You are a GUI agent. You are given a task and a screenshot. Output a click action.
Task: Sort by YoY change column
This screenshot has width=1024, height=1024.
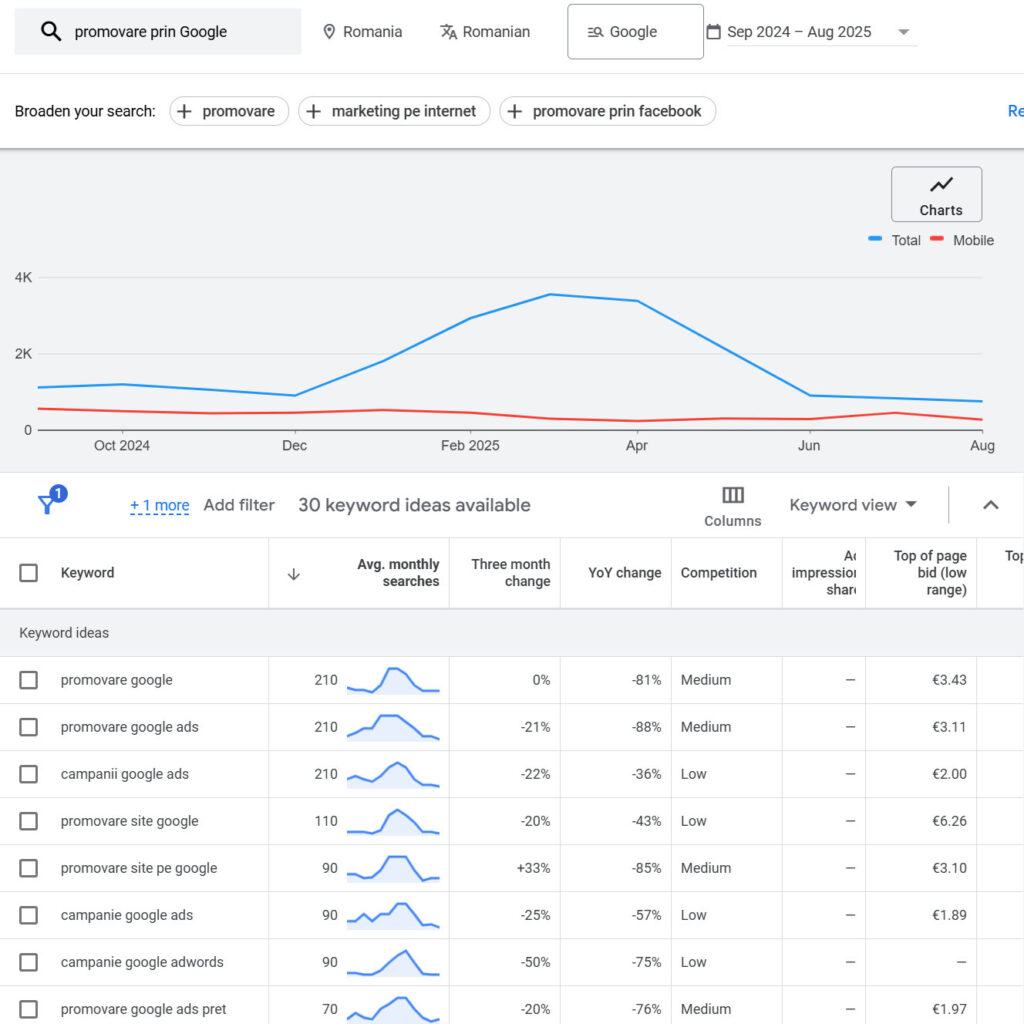(624, 573)
